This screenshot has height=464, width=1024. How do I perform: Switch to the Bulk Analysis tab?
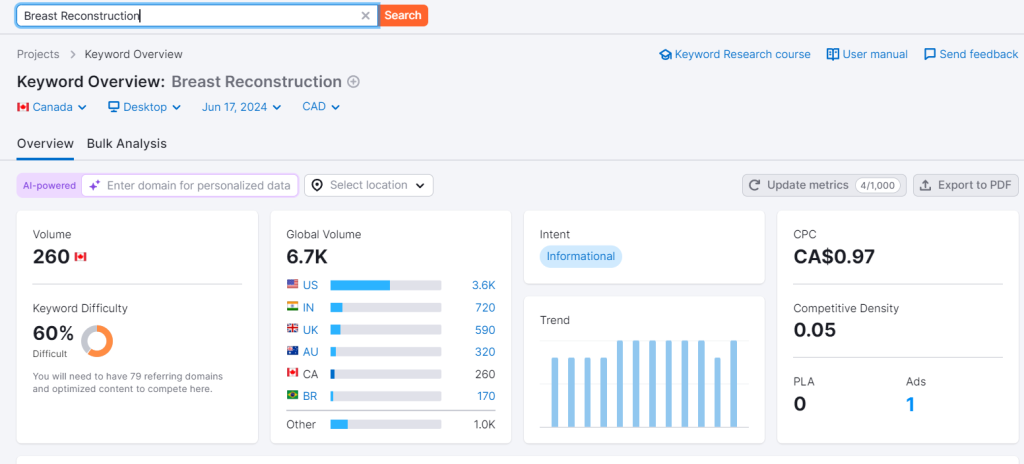(127, 143)
